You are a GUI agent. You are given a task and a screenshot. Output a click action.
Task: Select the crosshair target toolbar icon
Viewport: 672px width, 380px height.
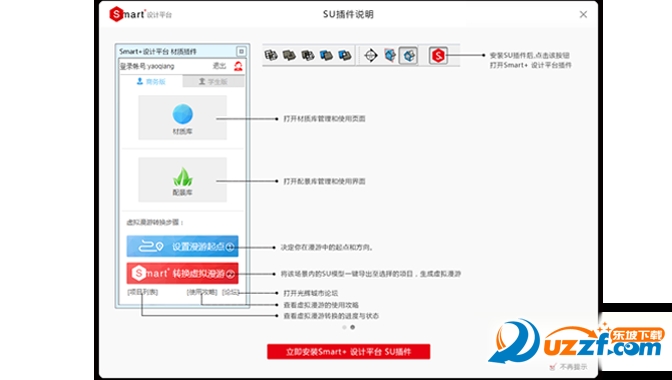tap(371, 55)
